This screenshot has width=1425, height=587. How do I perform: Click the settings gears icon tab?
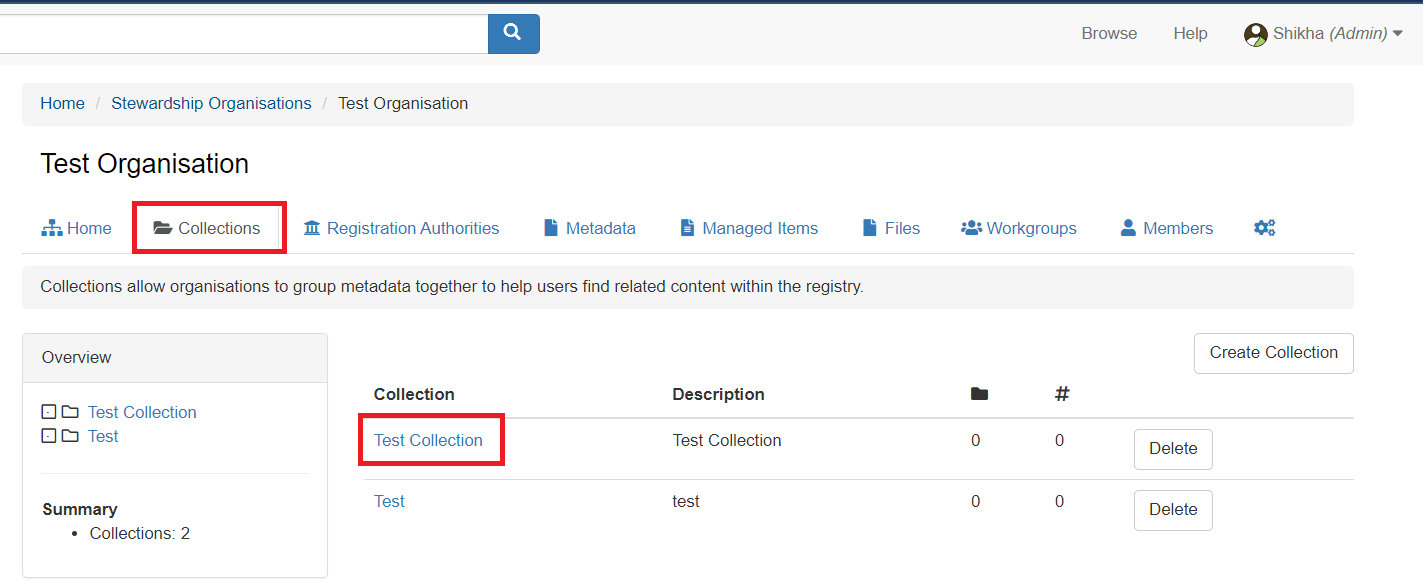click(x=1264, y=228)
